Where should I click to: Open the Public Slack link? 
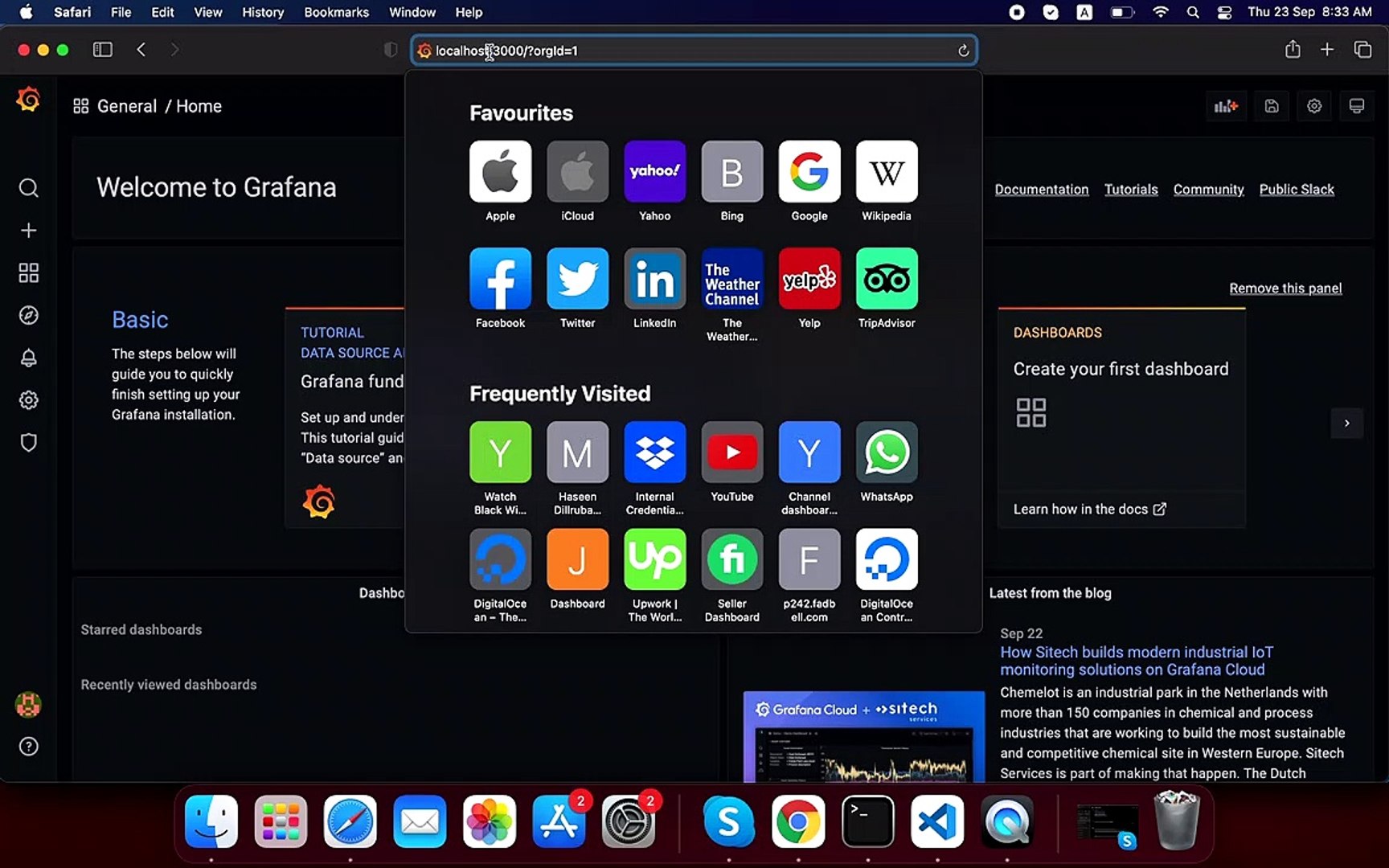click(x=1297, y=190)
